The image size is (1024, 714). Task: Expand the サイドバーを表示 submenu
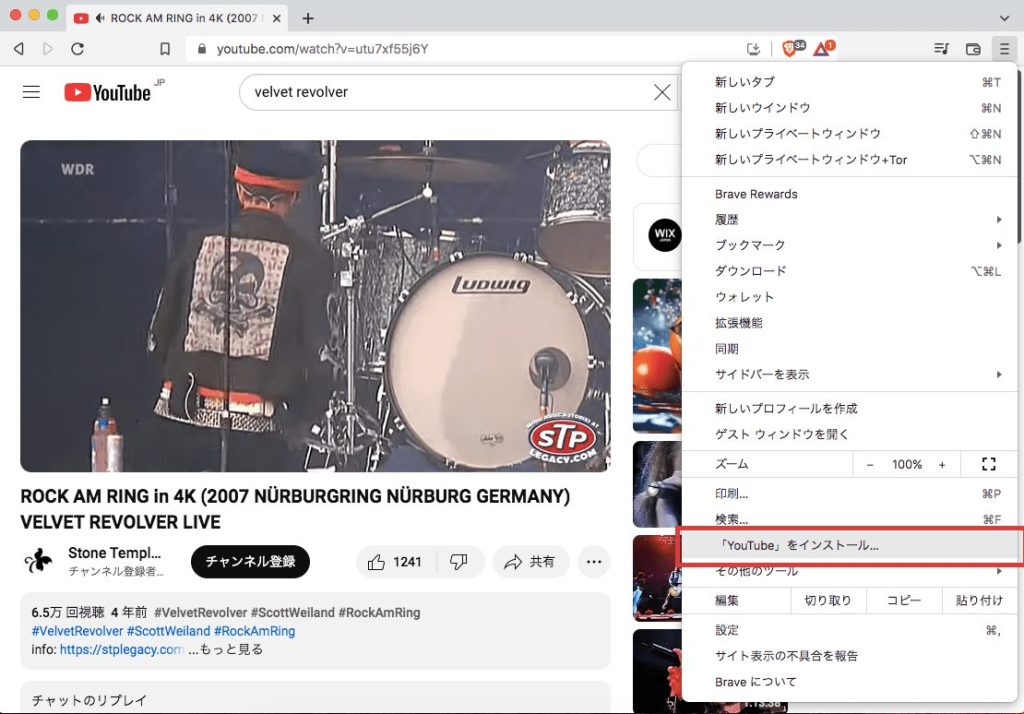click(849, 374)
